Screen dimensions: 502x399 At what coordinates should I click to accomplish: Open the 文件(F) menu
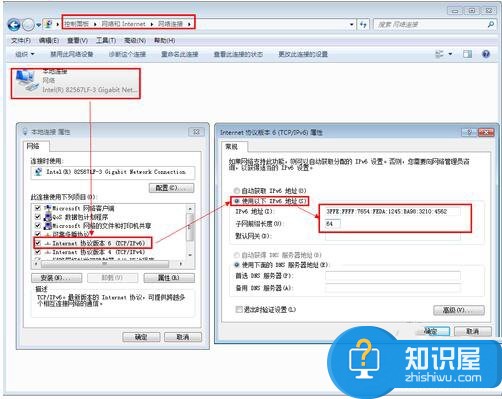21,40
